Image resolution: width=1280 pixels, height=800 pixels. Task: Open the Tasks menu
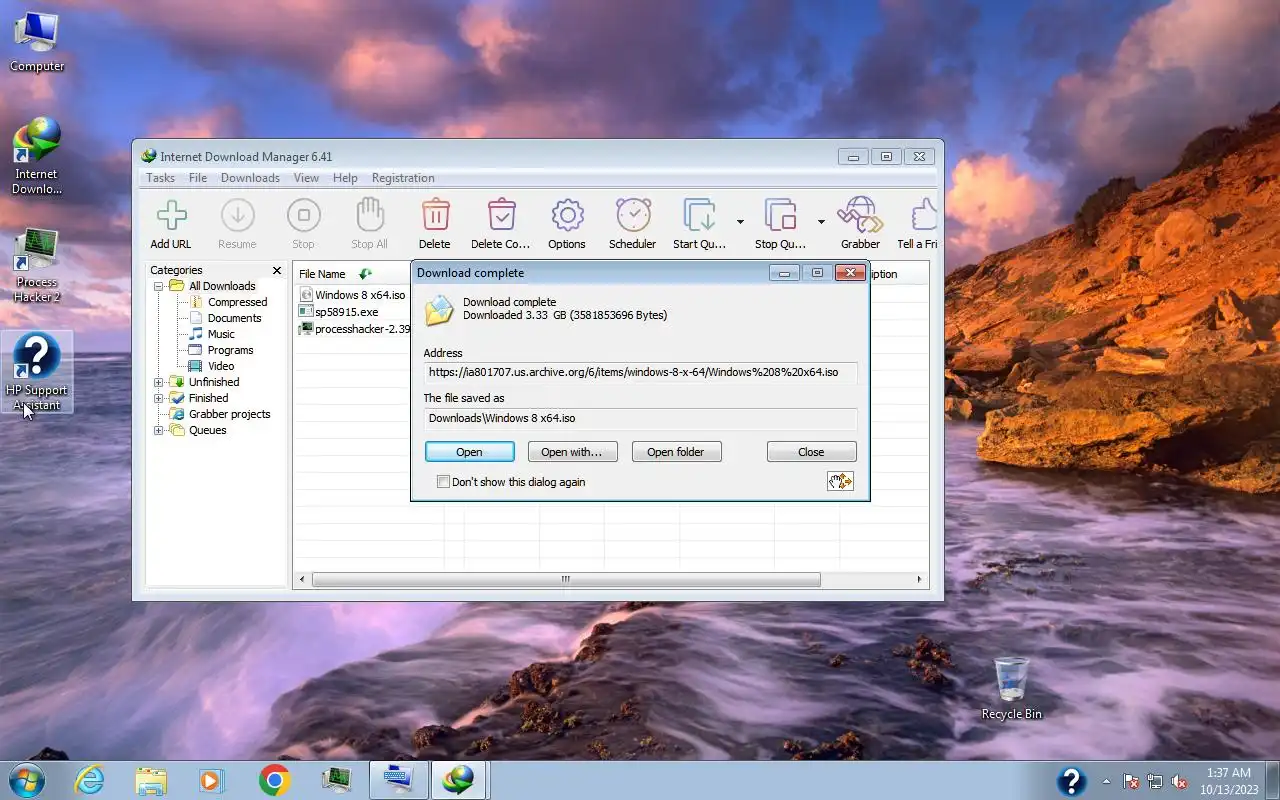[x=160, y=178]
